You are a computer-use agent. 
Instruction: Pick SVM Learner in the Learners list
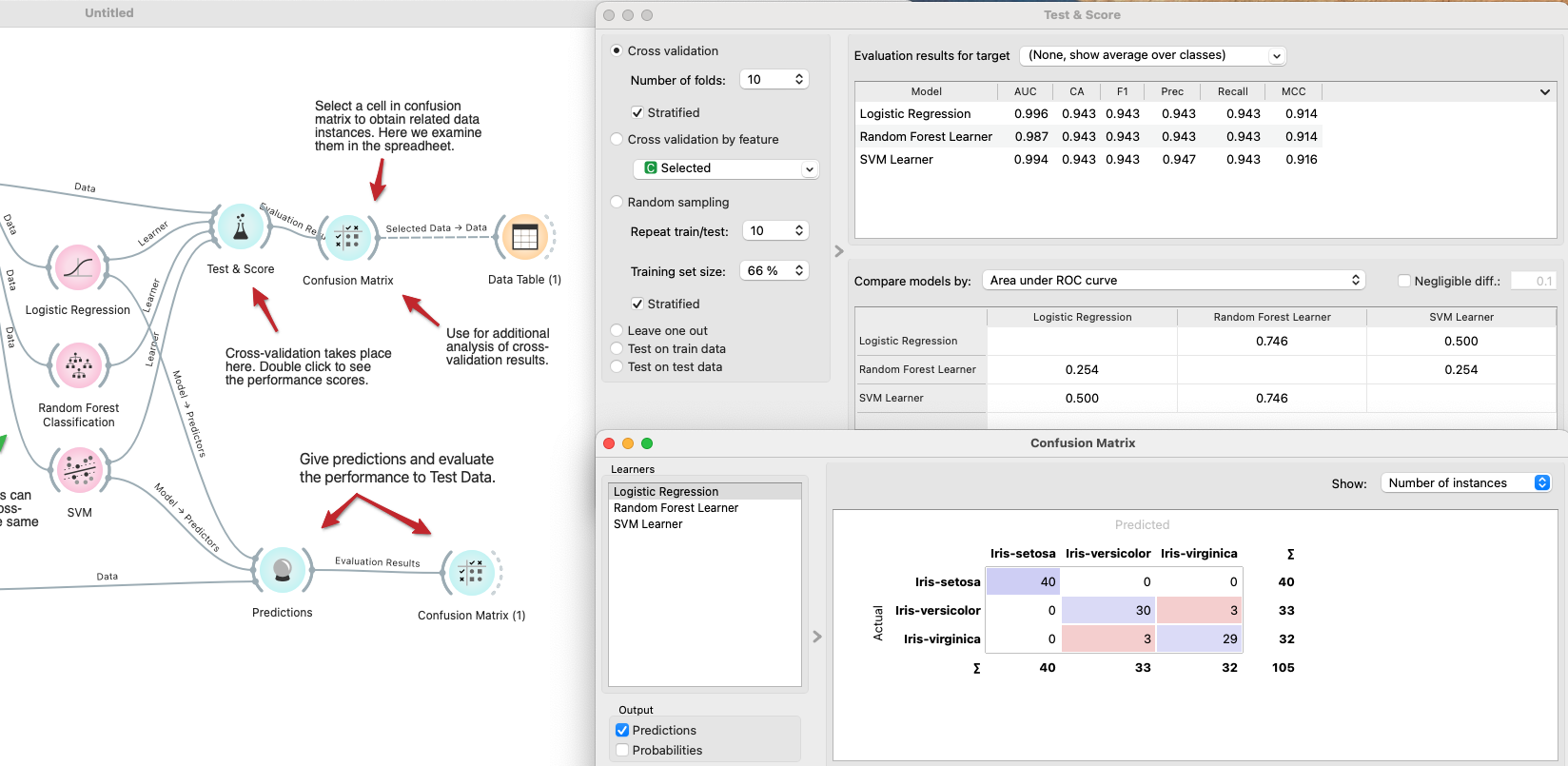click(x=648, y=524)
